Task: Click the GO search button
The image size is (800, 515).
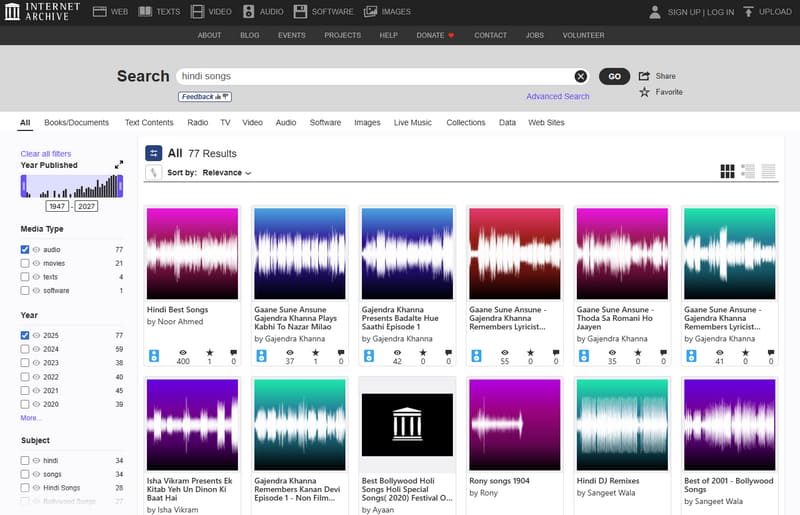Action: click(614, 76)
